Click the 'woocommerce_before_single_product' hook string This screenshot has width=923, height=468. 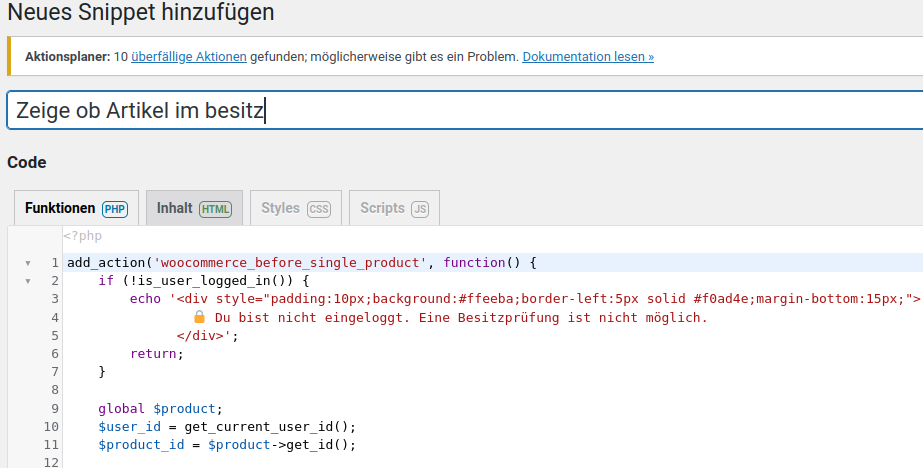(292, 263)
